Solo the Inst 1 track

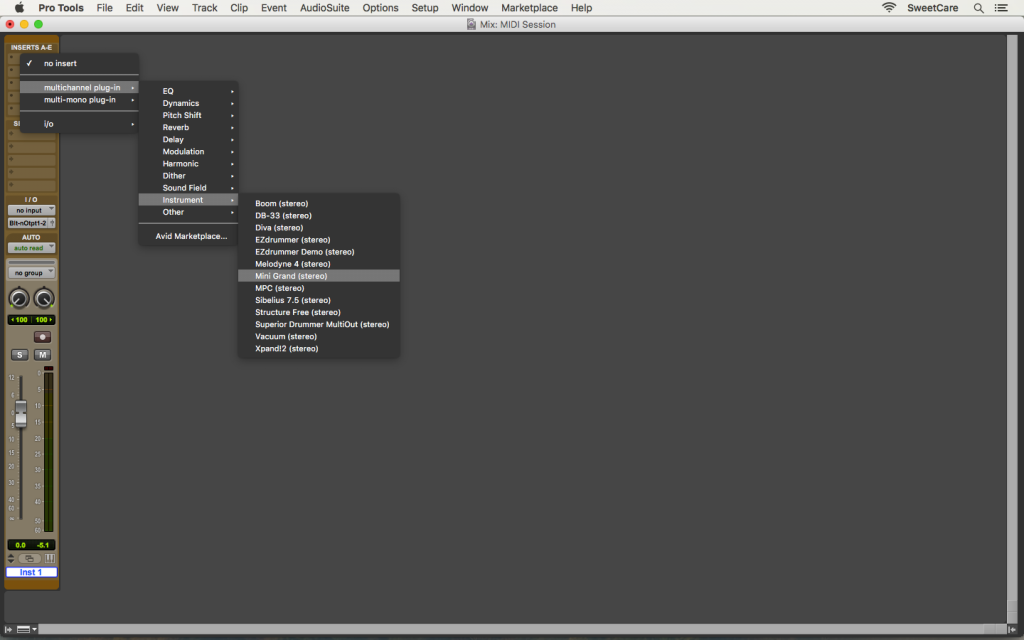[x=19, y=355]
